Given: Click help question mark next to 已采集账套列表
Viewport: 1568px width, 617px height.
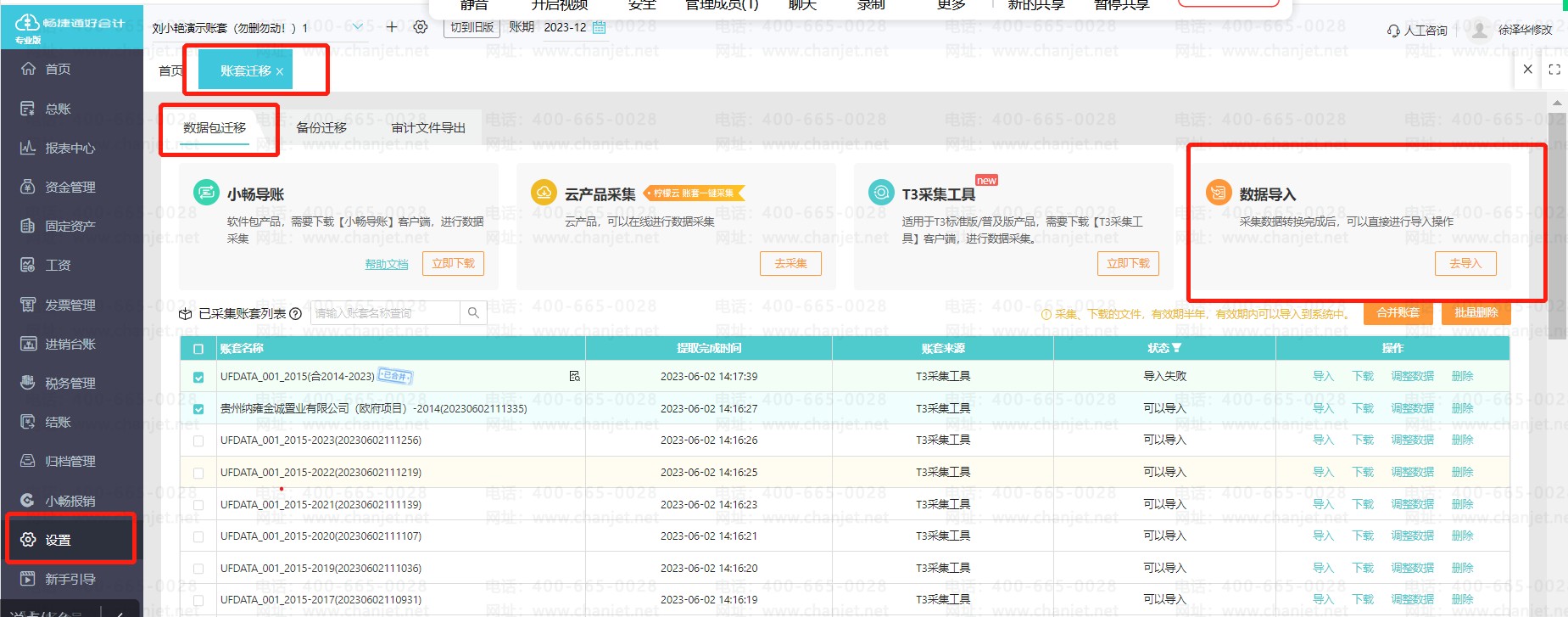Looking at the screenshot, I should click(296, 314).
